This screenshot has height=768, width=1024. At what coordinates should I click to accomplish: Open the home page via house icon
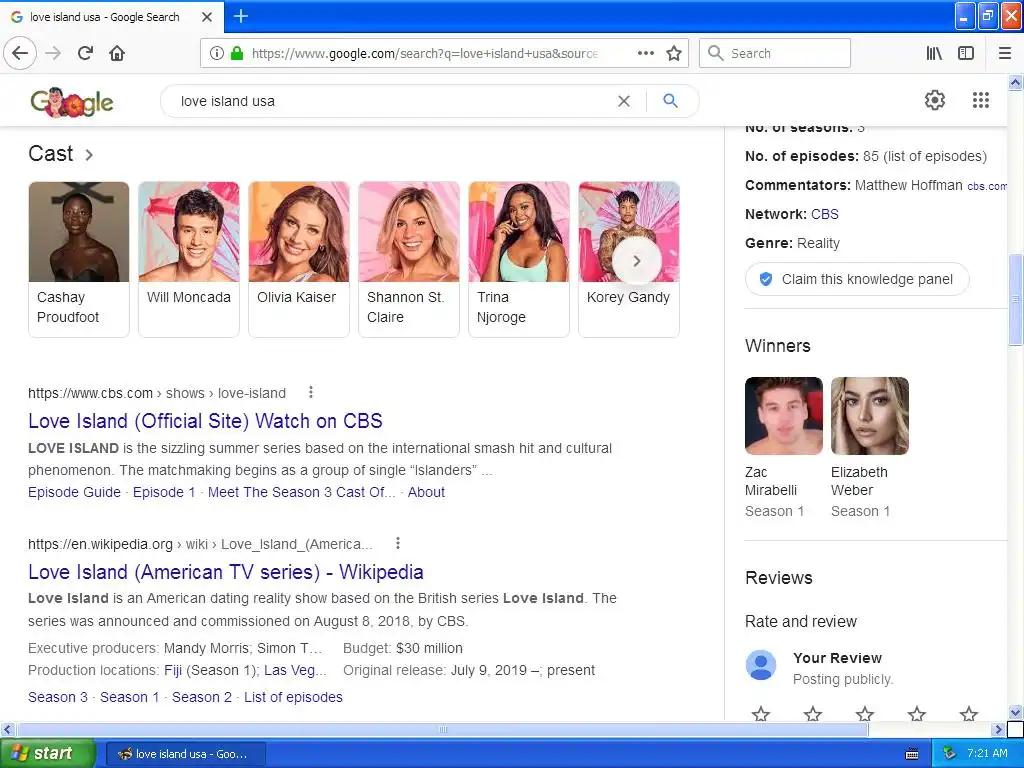tap(117, 53)
